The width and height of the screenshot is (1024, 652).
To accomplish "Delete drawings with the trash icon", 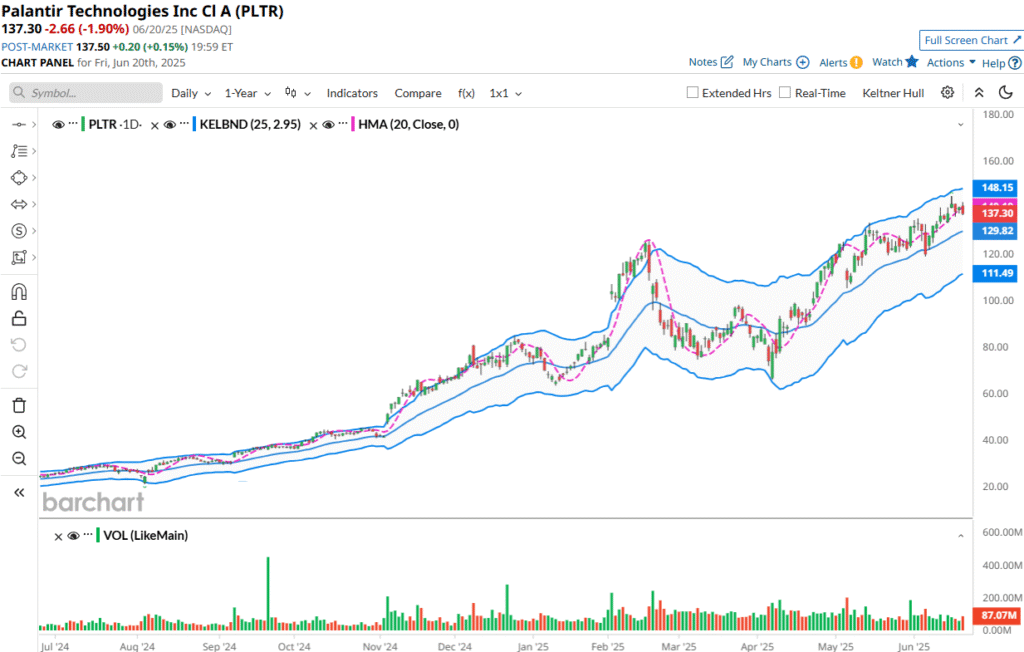I will [x=19, y=405].
